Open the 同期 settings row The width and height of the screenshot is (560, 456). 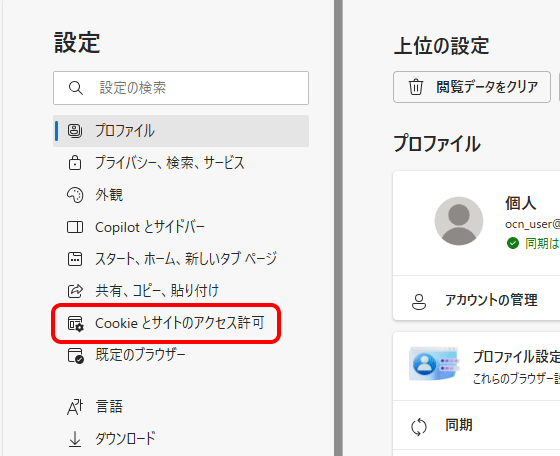click(x=476, y=426)
